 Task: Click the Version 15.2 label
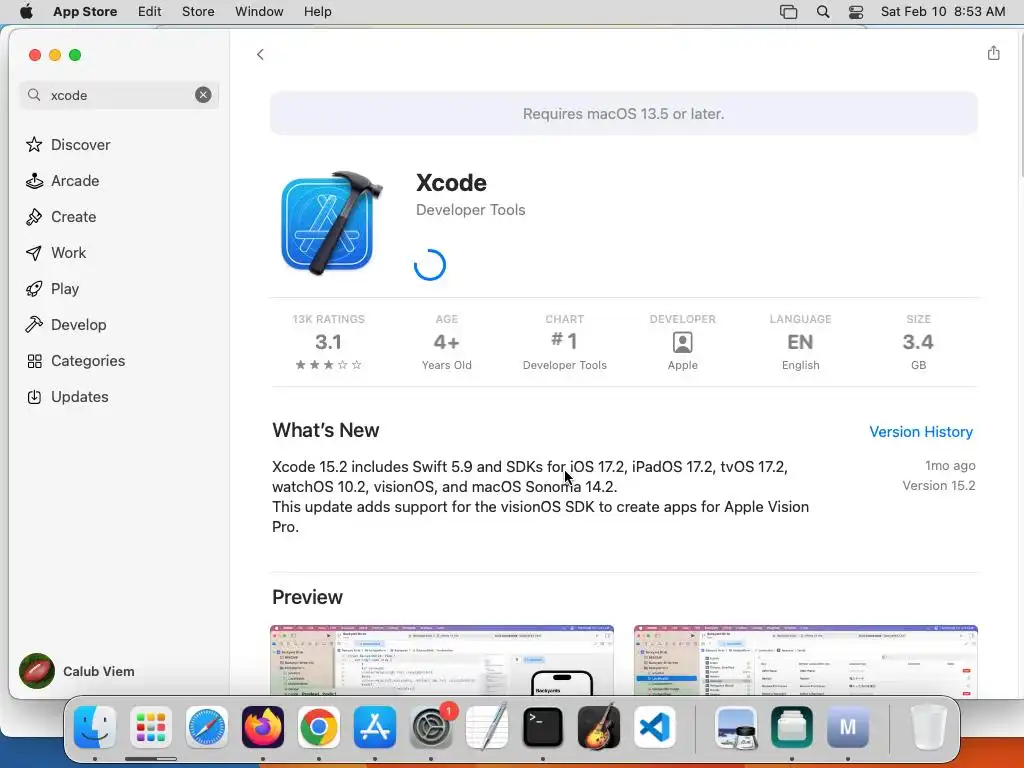click(938, 485)
